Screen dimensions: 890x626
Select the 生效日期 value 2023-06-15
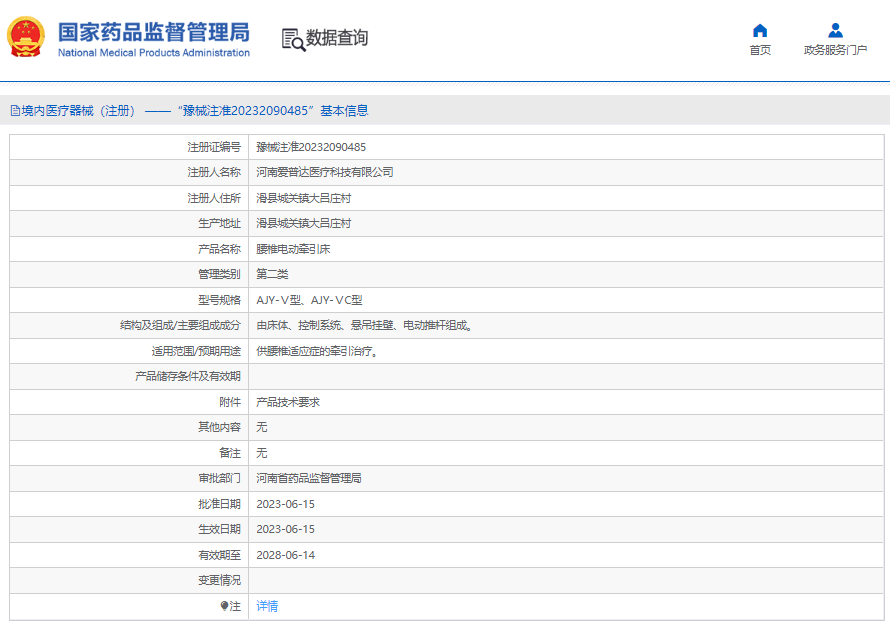[286, 529]
